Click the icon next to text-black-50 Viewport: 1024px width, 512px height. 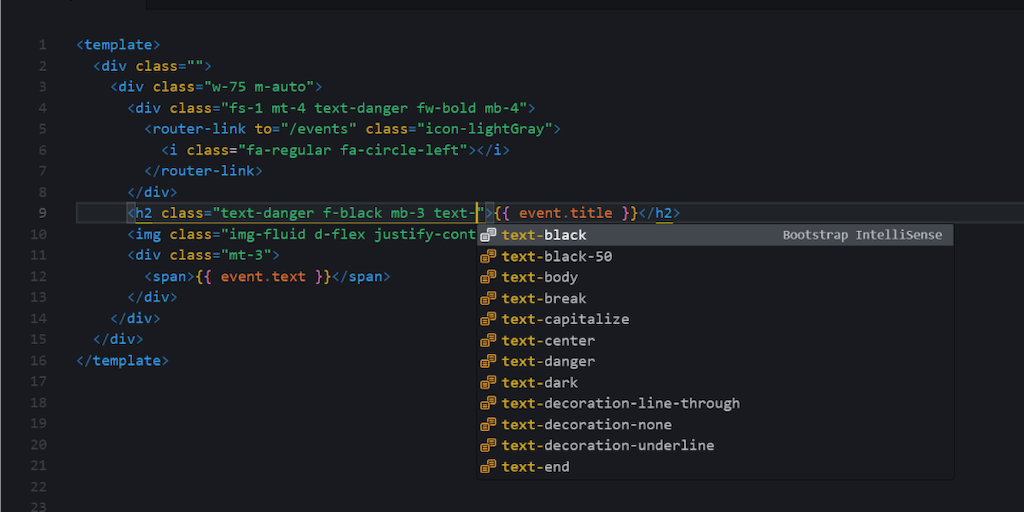pyautogui.click(x=488, y=256)
